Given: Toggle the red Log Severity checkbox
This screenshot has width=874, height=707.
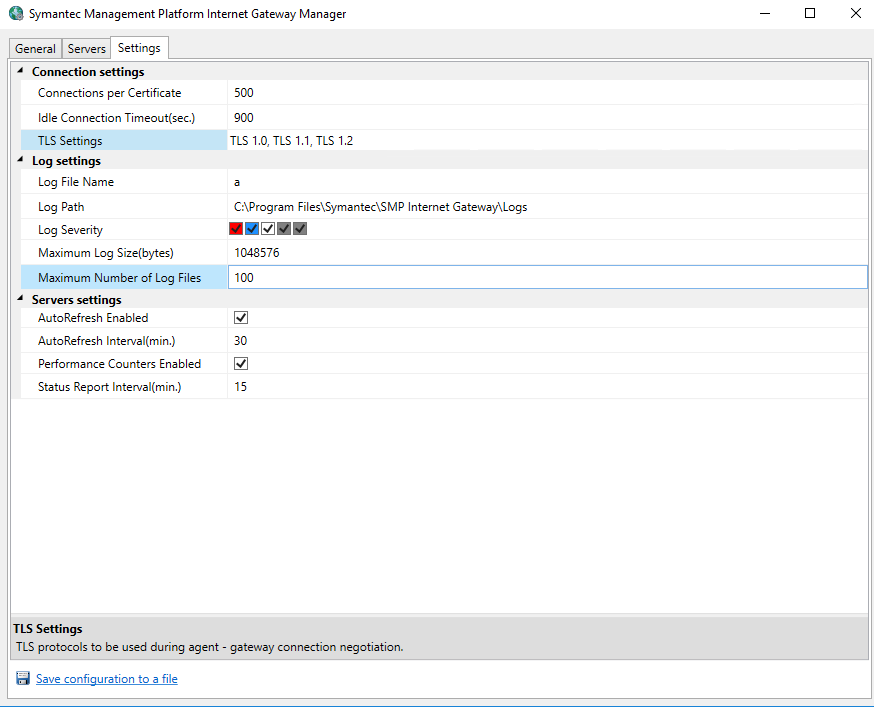Looking at the screenshot, I should pos(236,229).
